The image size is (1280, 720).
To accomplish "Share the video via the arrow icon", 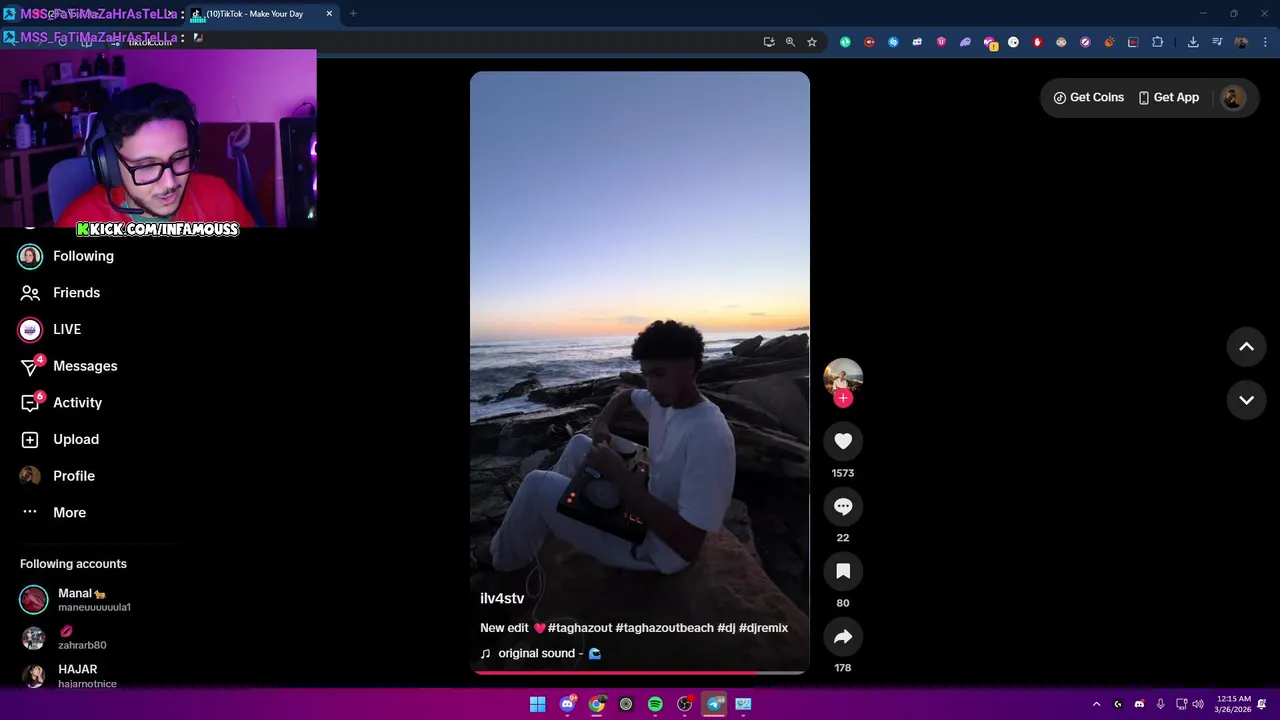I will coord(843,636).
